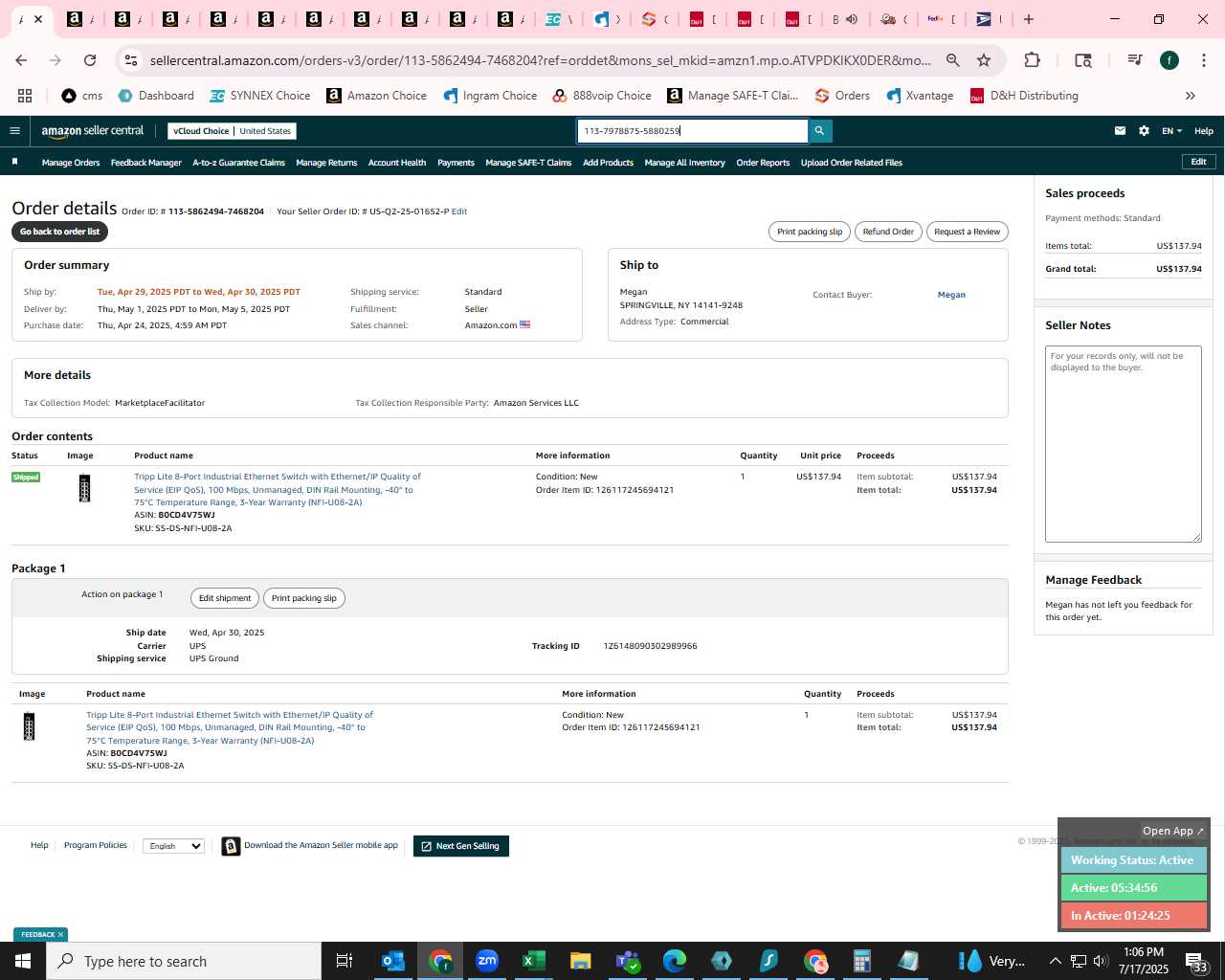Bookmark this page with the star icon
Image resolution: width=1225 pixels, height=980 pixels.
(x=984, y=60)
